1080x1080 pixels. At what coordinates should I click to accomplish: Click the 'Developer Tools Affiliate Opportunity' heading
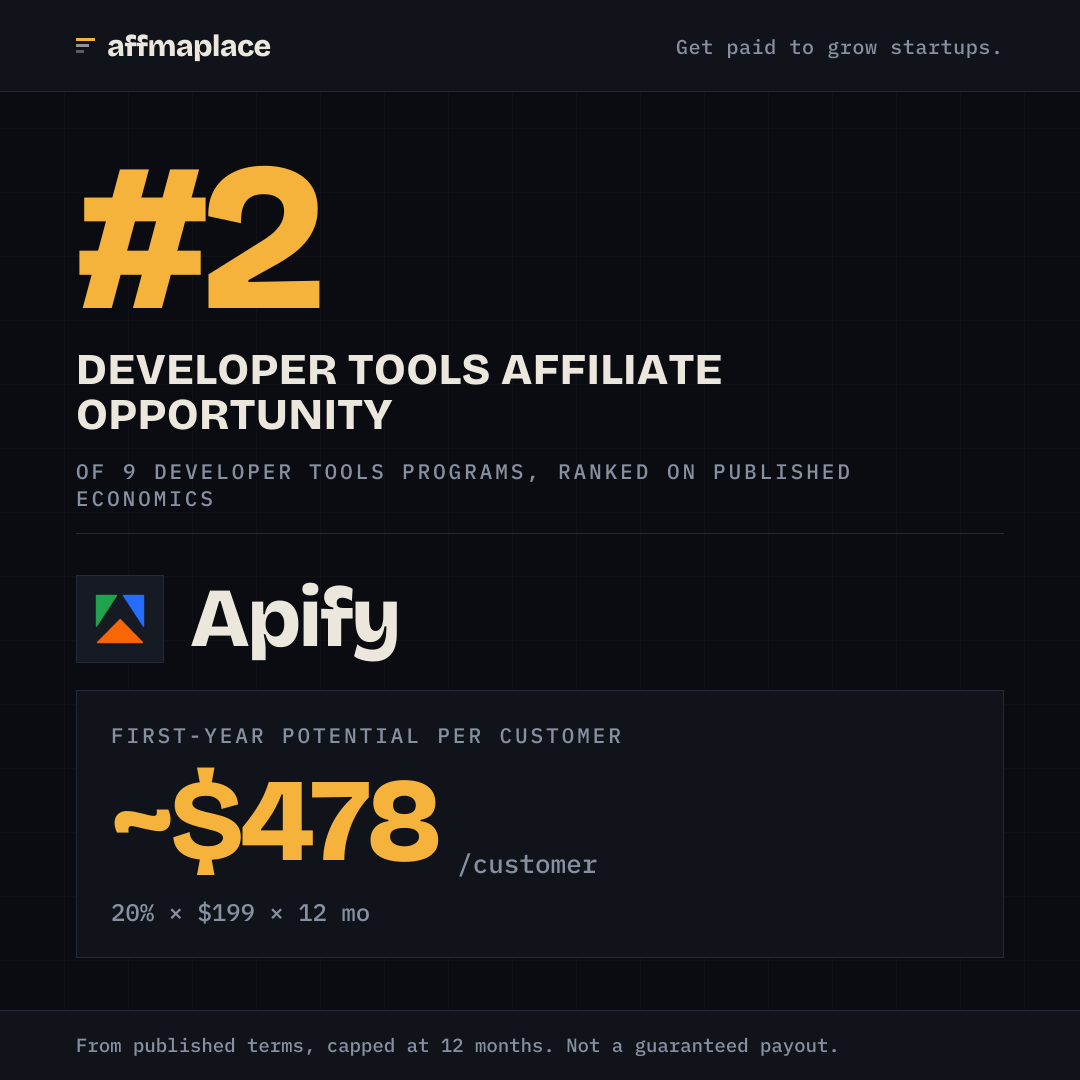pyautogui.click(x=399, y=392)
